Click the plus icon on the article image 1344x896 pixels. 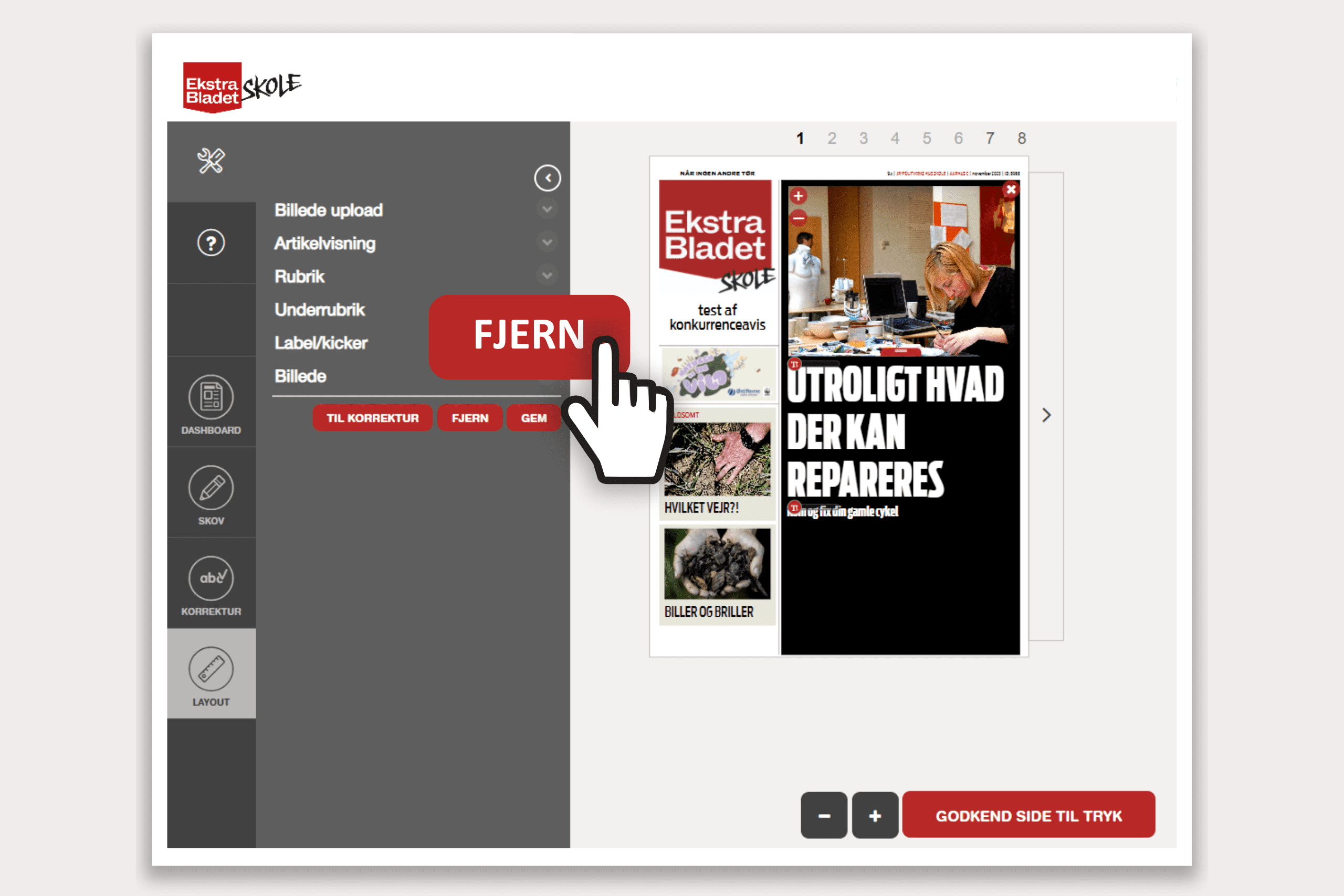(x=799, y=196)
